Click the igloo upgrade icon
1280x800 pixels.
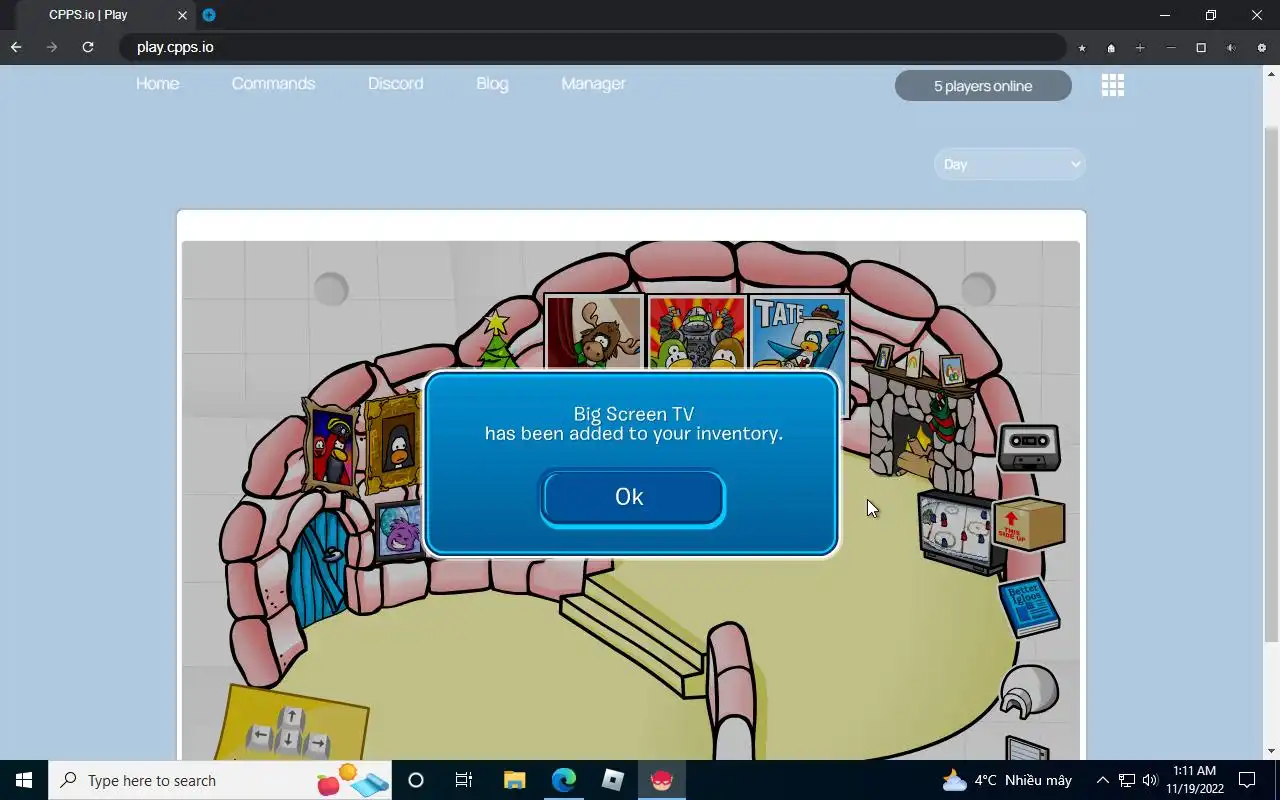1029,691
